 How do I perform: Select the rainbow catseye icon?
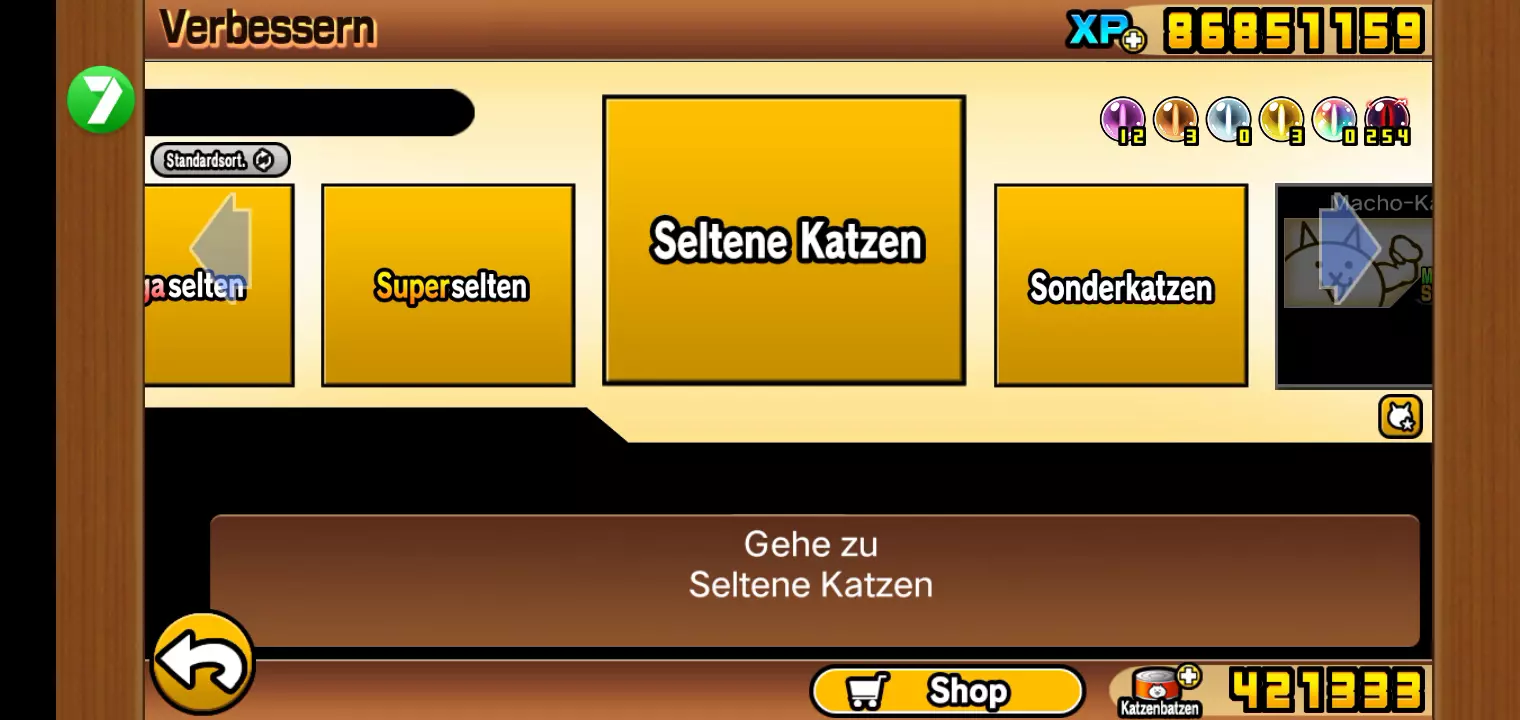[x=1334, y=122]
